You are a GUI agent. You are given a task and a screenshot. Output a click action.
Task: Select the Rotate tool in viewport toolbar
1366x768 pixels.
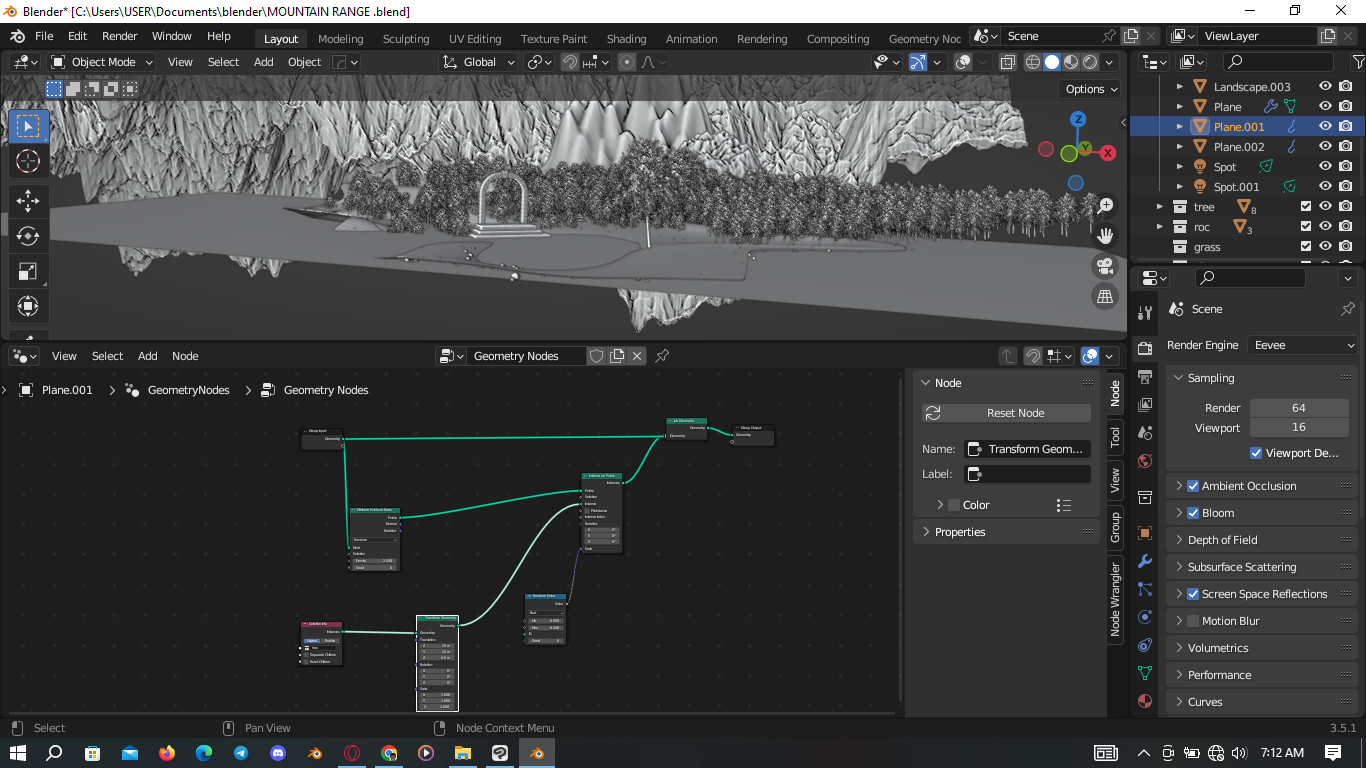coord(28,236)
